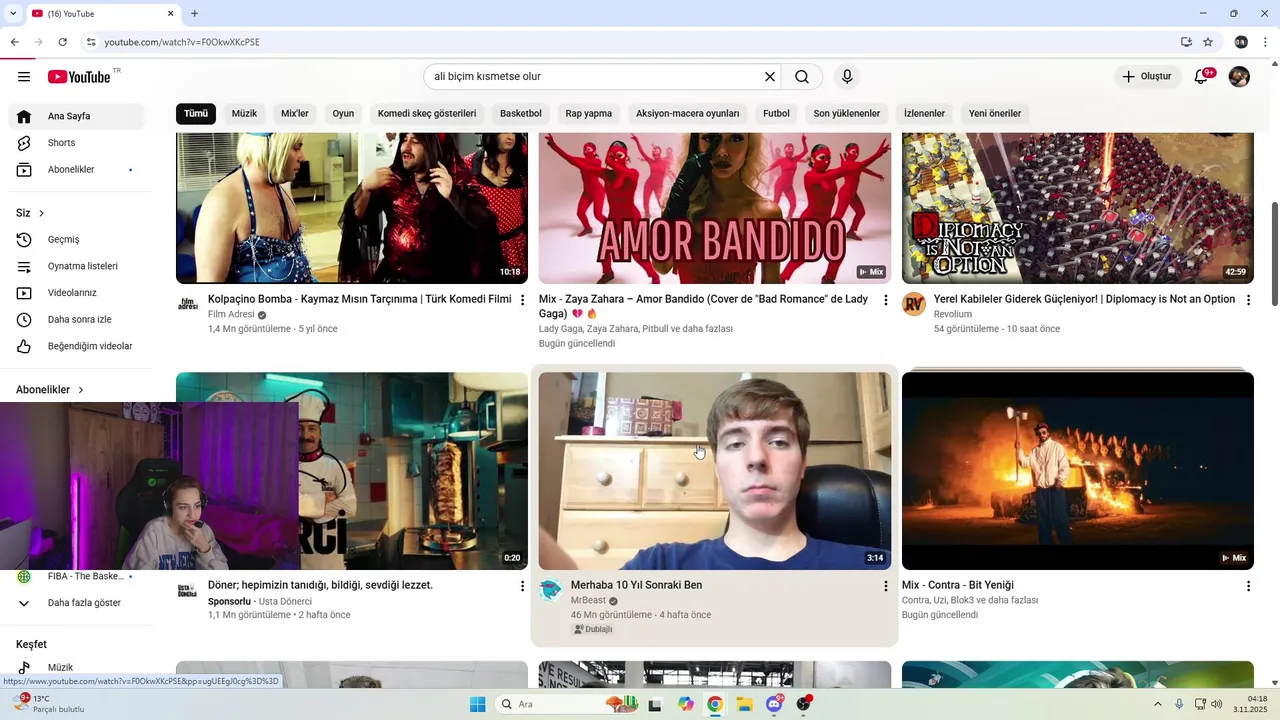Expand Daha fazla göster in subscriptions

(x=77, y=603)
